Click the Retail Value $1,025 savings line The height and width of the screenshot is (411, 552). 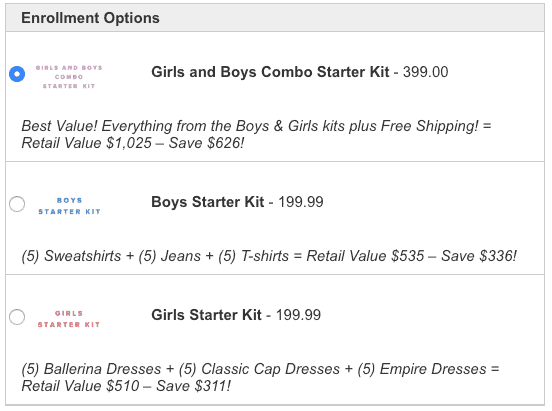click(x=133, y=143)
